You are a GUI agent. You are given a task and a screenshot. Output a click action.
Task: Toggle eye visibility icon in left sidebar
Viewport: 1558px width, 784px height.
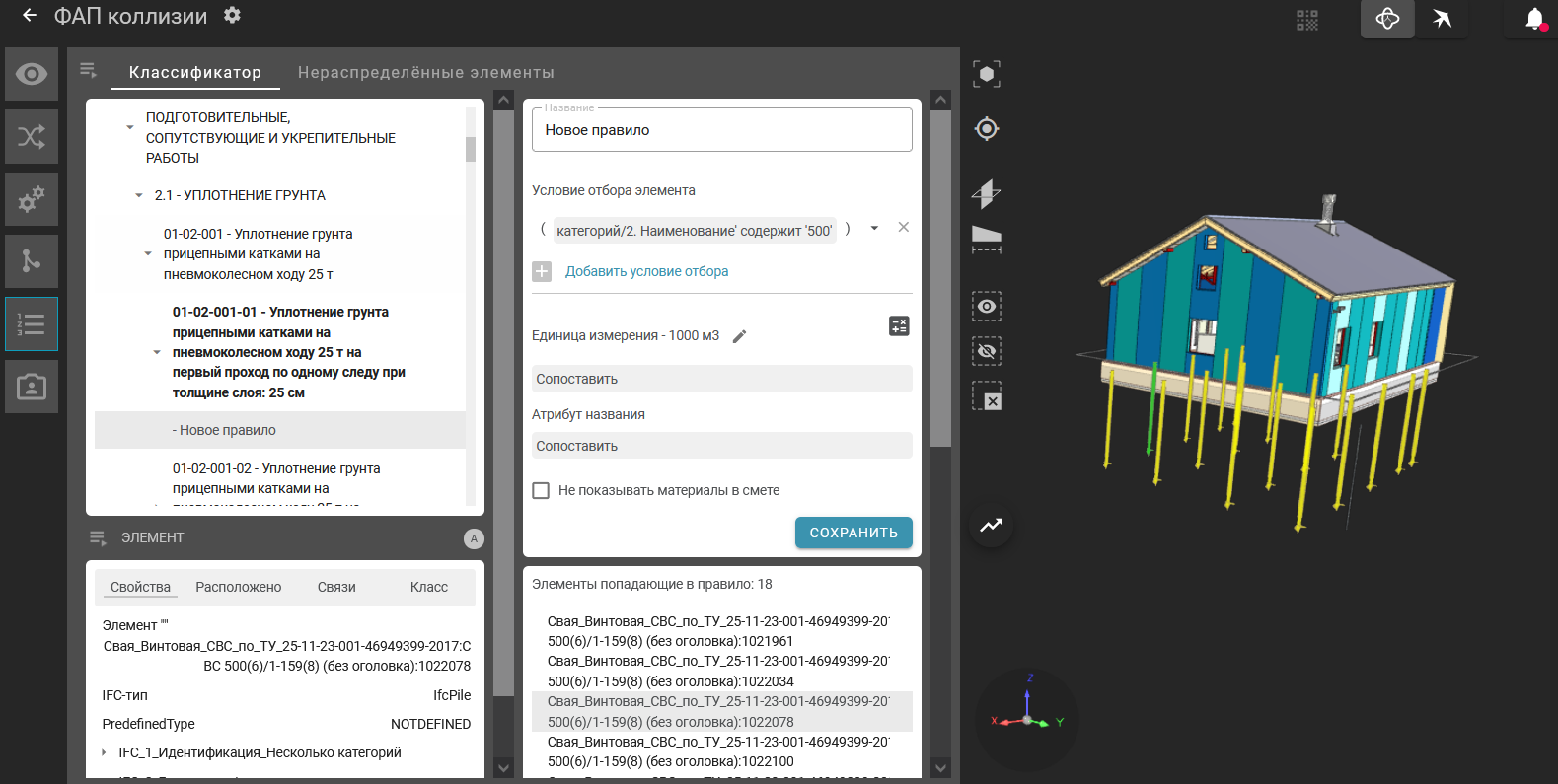(x=32, y=74)
